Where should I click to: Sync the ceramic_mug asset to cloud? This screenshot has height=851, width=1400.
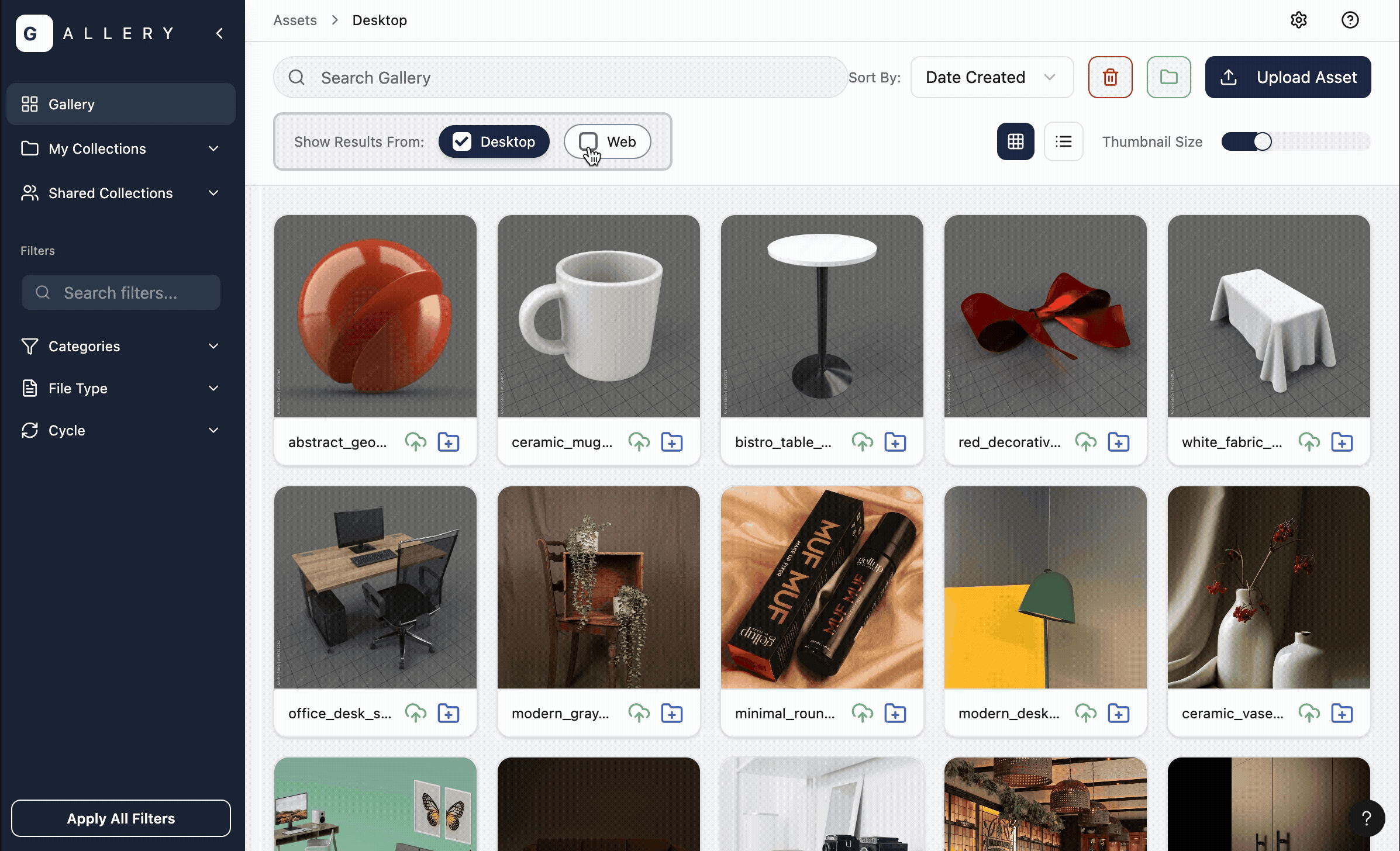point(639,441)
